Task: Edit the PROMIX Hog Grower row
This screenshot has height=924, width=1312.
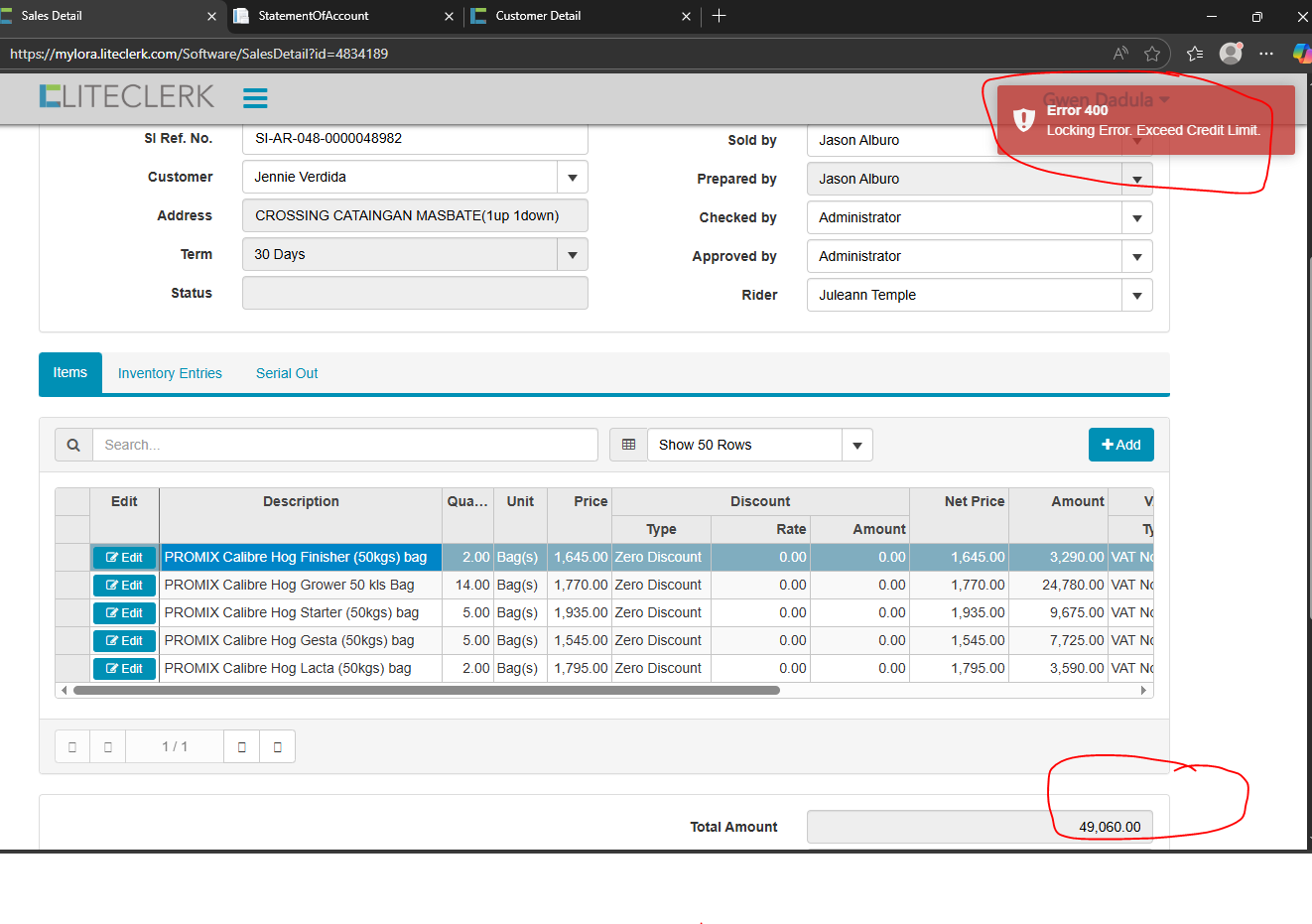Action: click(124, 586)
